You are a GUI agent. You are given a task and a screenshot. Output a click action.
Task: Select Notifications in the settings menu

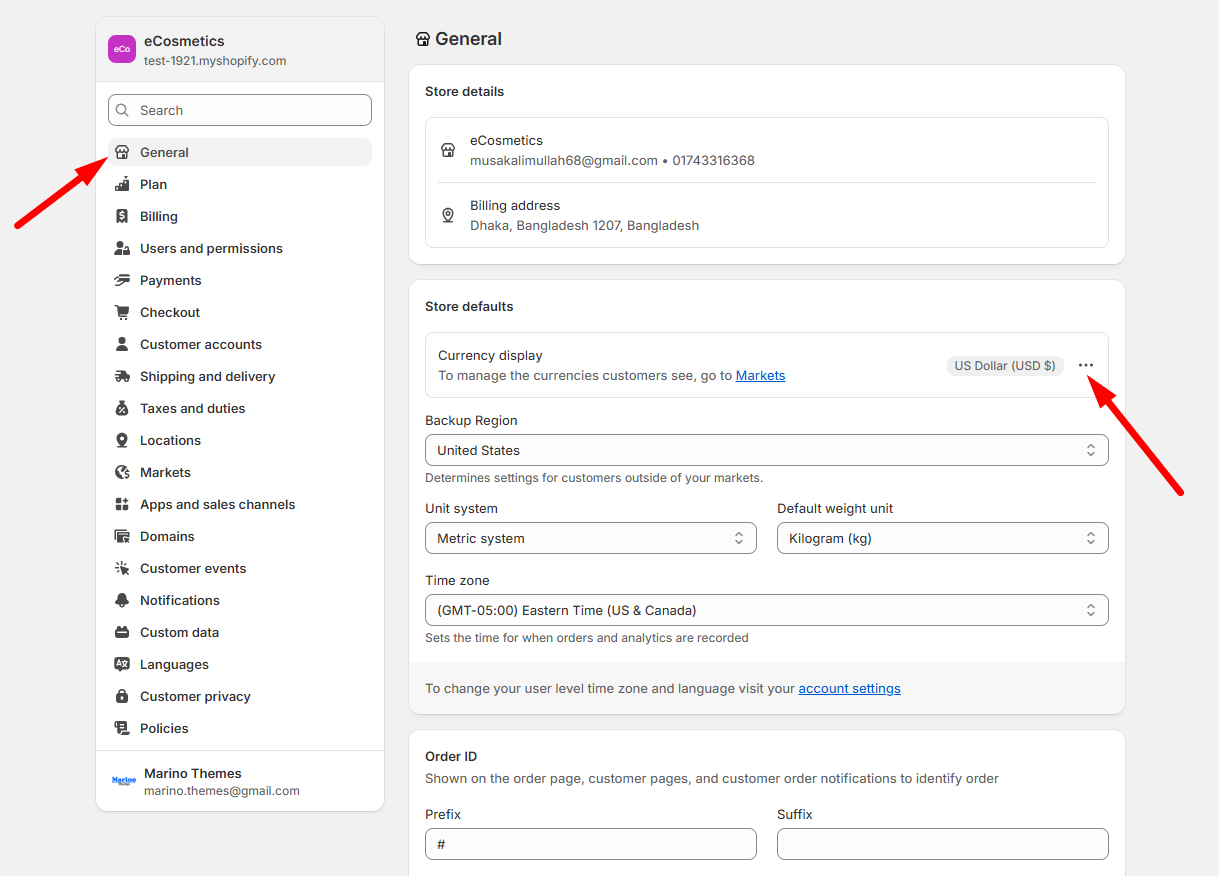240,600
